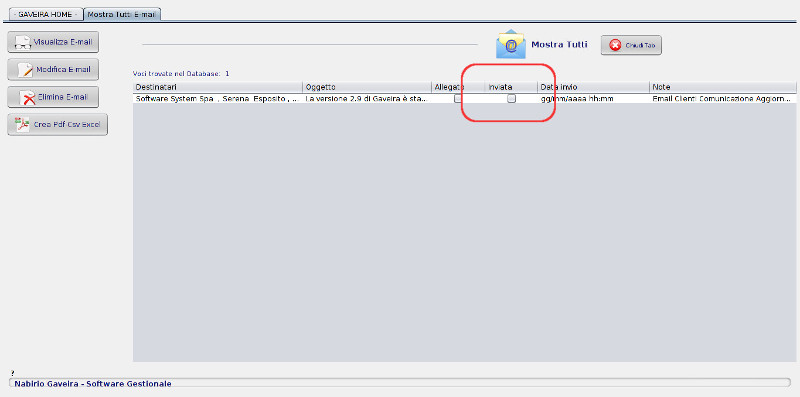Click the Nabirio Gaveira status progress bar
Viewport: 800px width, 397px height.
[x=399, y=383]
